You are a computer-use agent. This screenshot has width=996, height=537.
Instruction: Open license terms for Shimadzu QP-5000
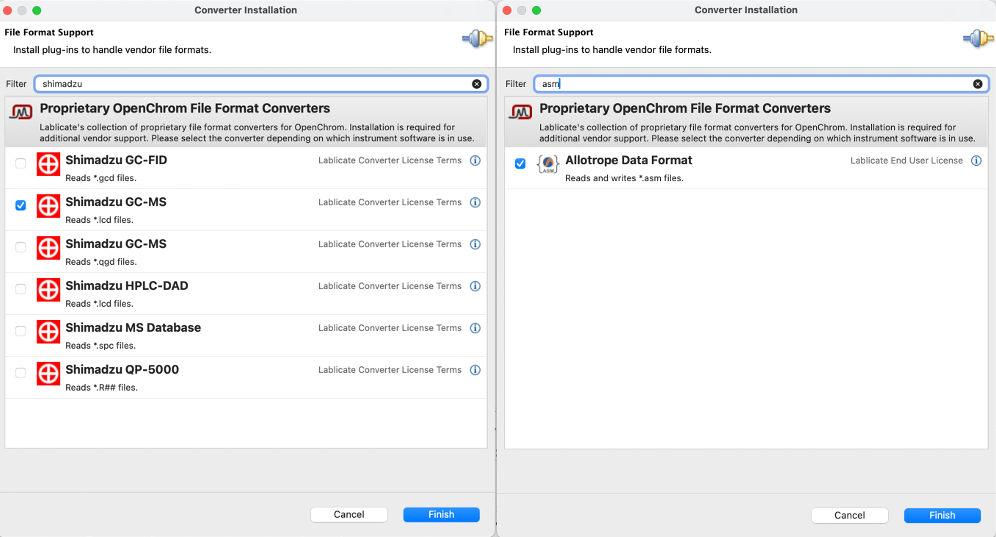390,370
